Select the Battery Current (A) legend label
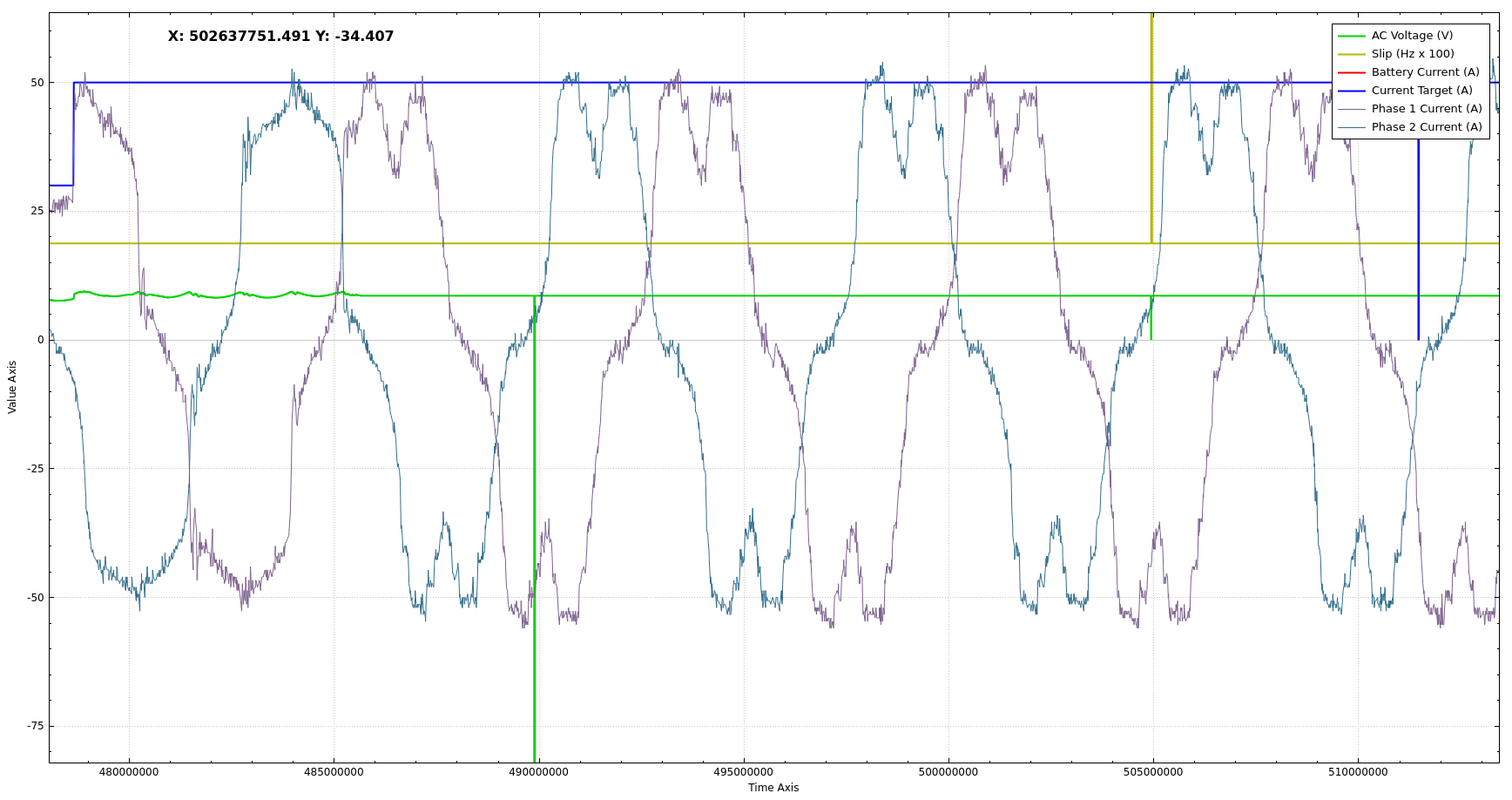This screenshot has height=800, width=1512. tap(1425, 72)
